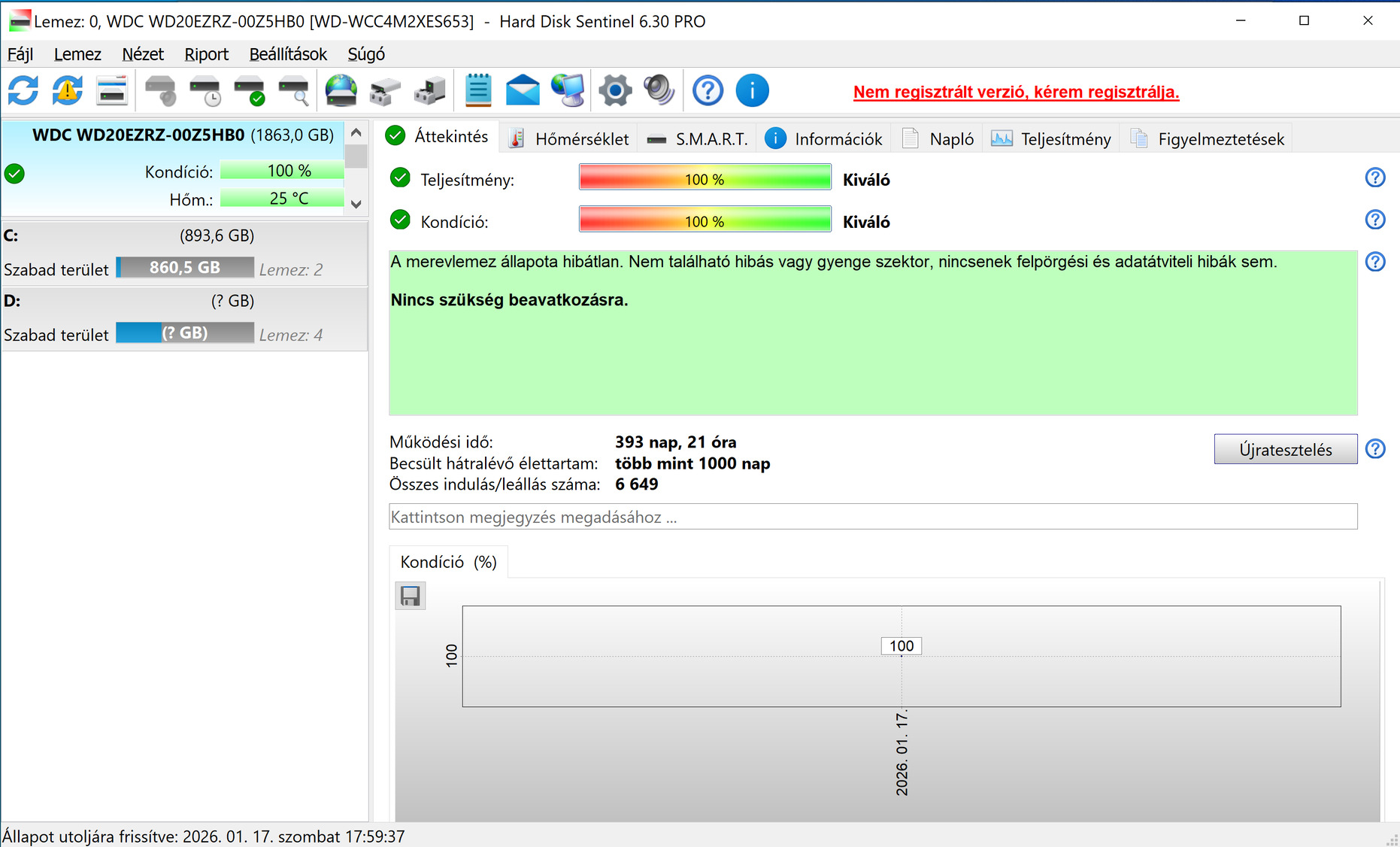Click the first grey disk drawer toolbar icon
The image size is (1400, 847).
click(386, 91)
